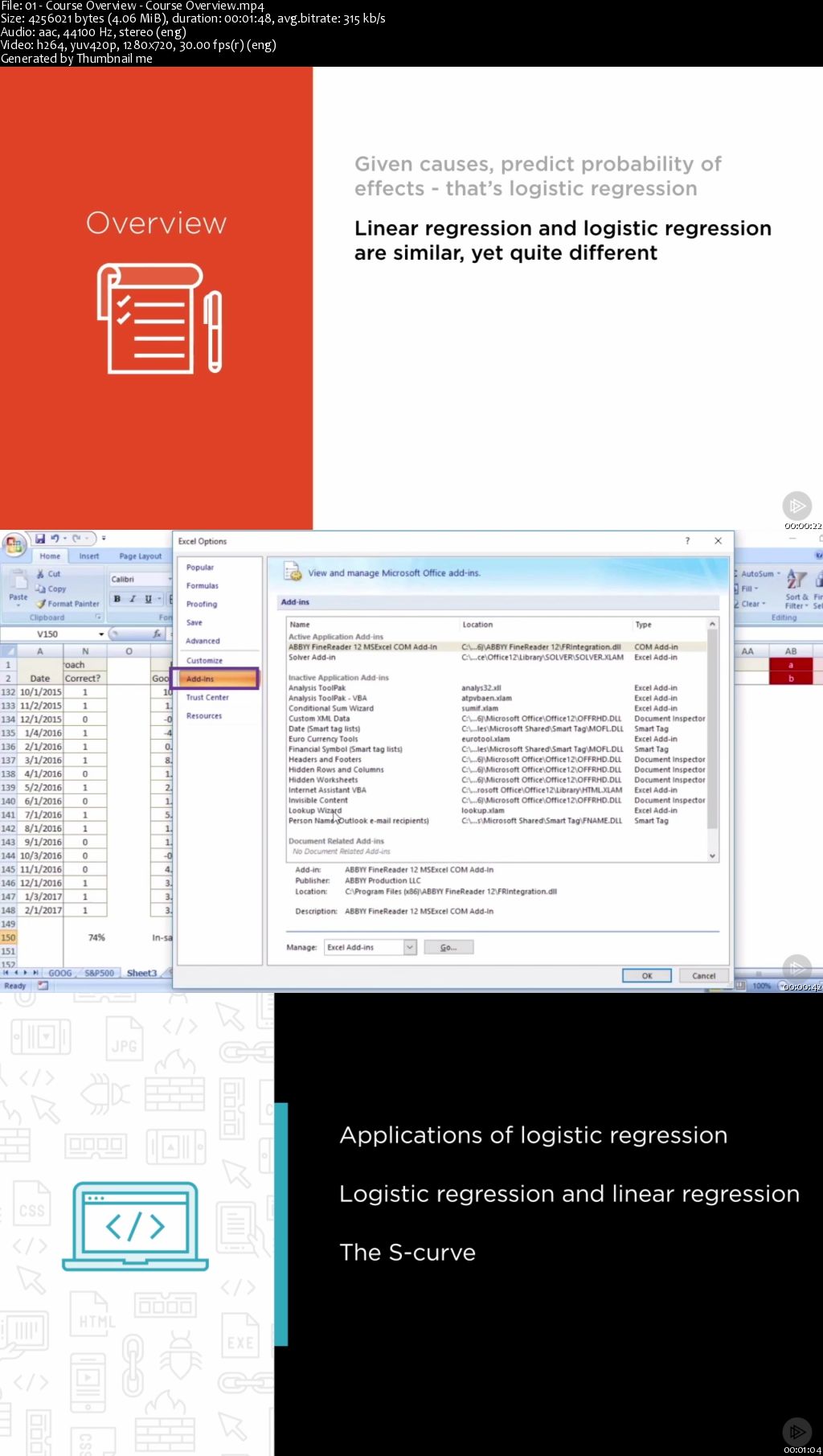Select the Euro Currency Tools row
Image resolution: width=823 pixels, height=1456 pixels.
497,740
